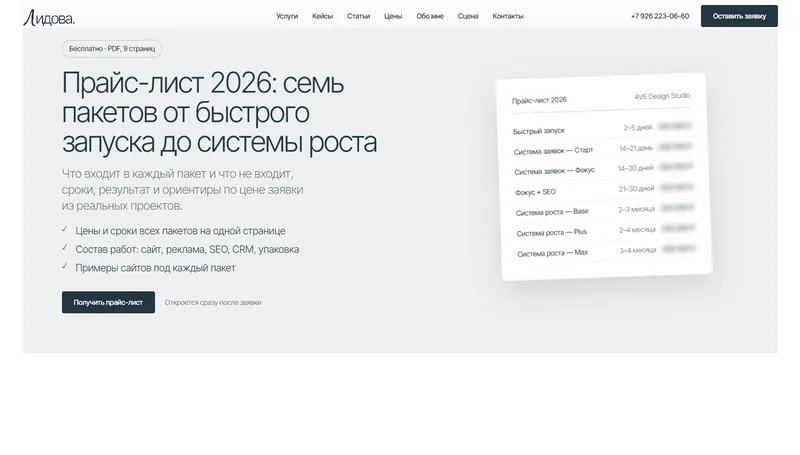Click the Оставить заявку button

coord(739,16)
